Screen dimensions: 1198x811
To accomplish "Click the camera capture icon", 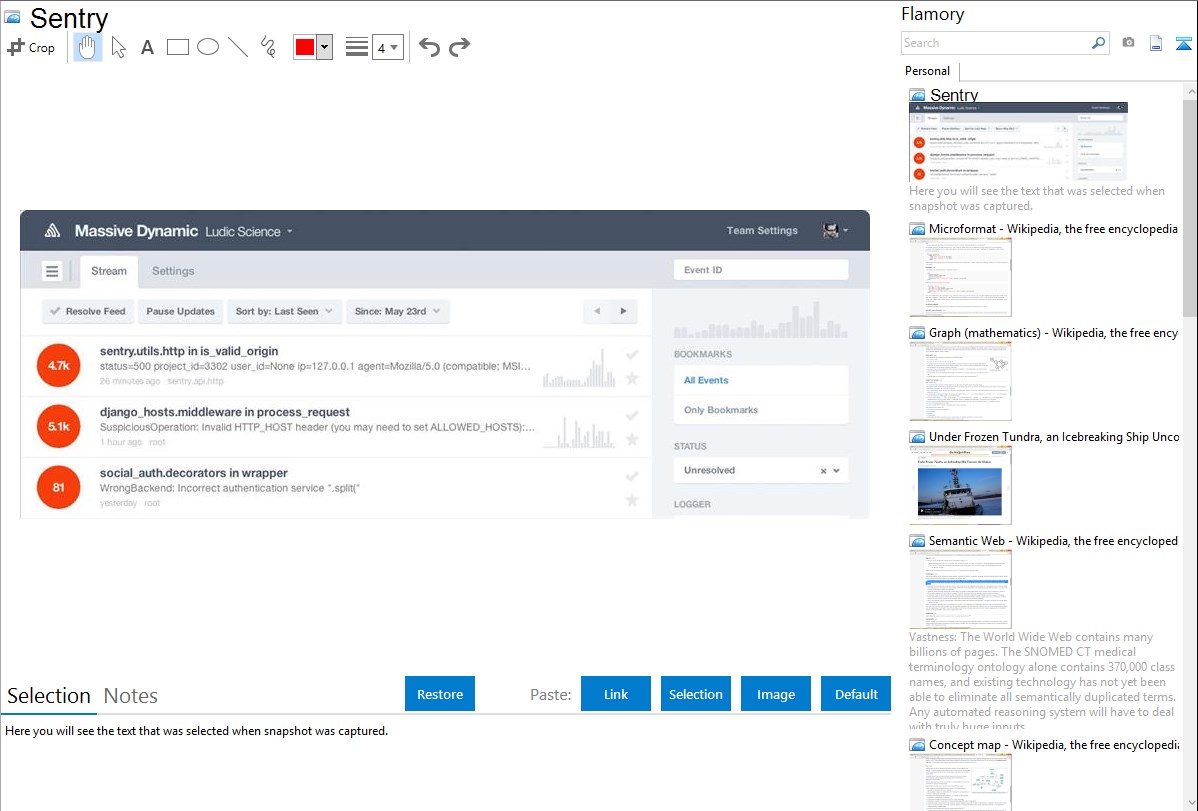I will pyautogui.click(x=1128, y=43).
